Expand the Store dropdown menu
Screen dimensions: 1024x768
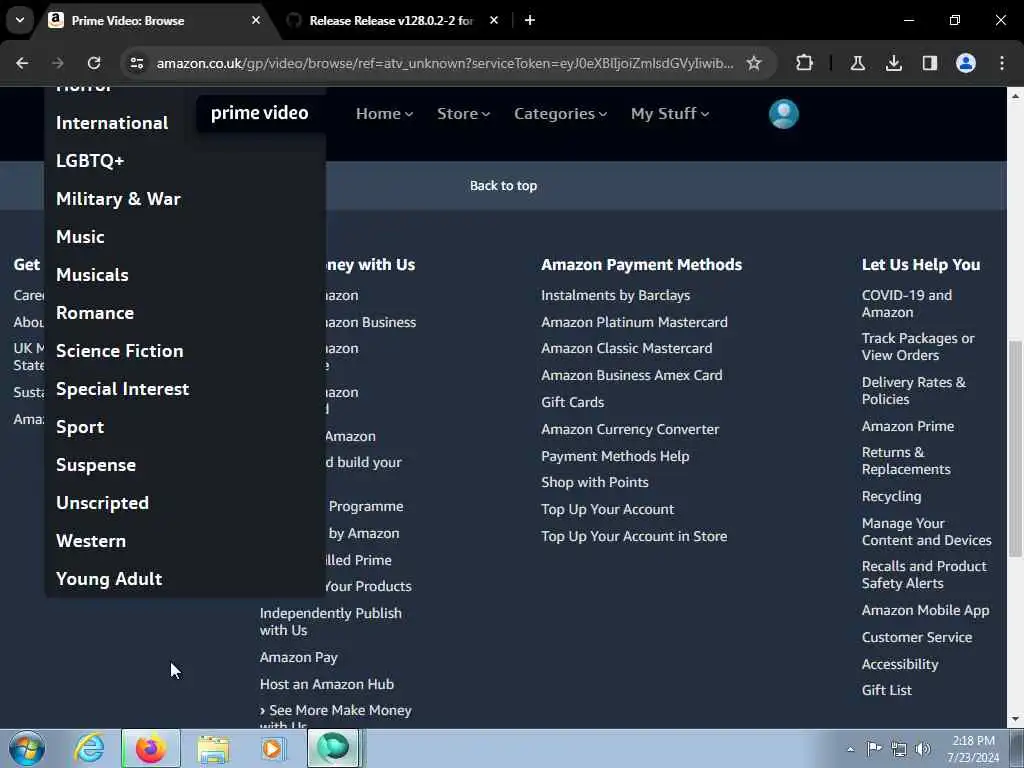click(x=463, y=114)
